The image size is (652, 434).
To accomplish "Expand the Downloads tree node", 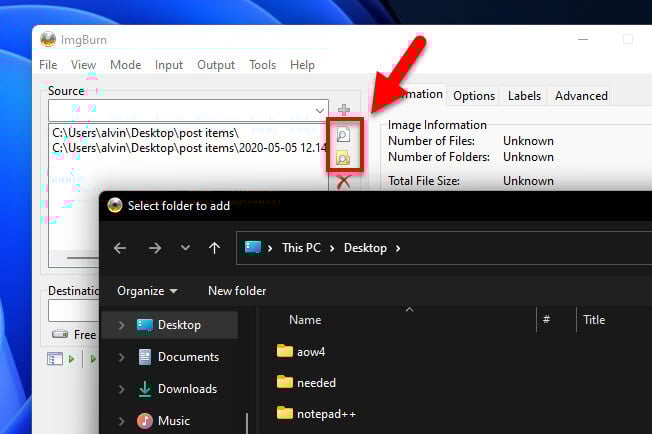I will [x=121, y=389].
